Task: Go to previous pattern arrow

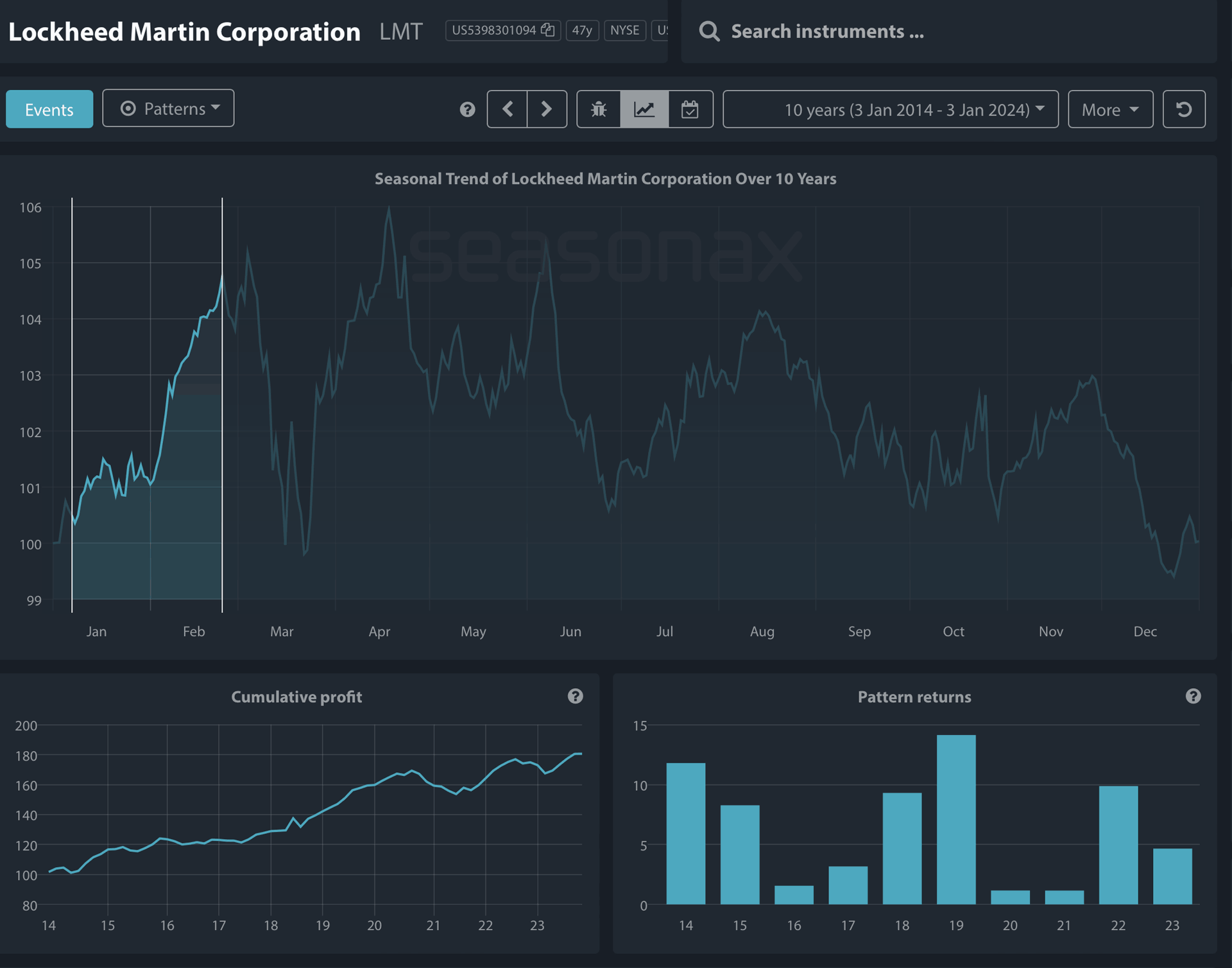Action: tap(508, 109)
